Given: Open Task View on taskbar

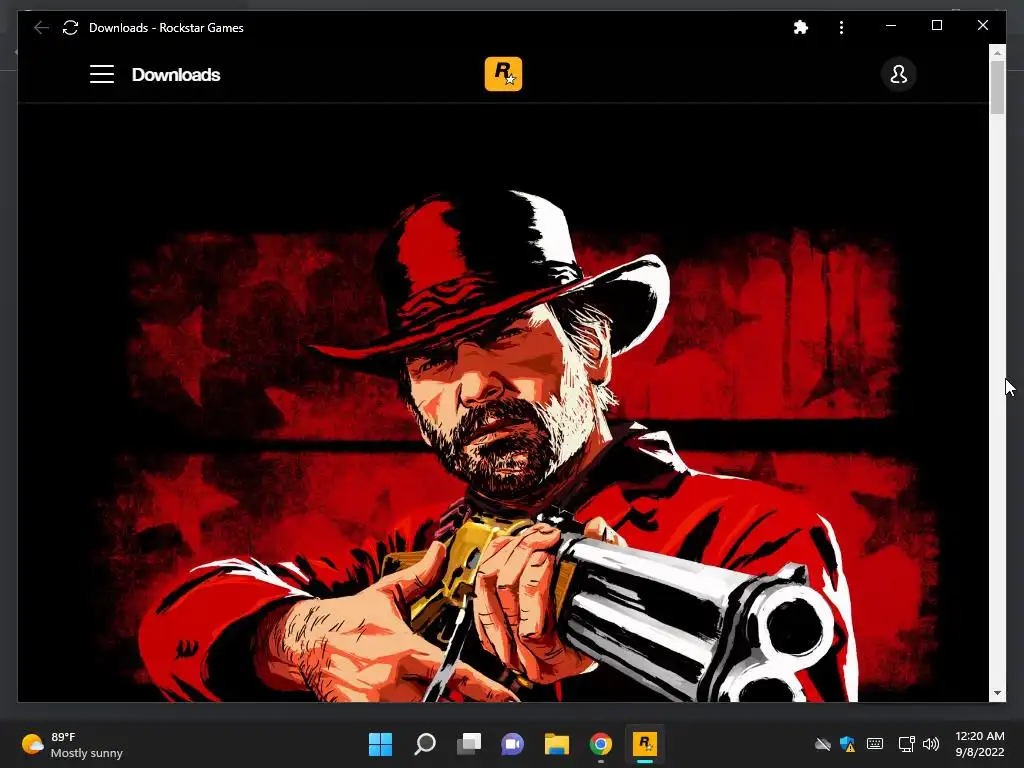Looking at the screenshot, I should [x=468, y=744].
